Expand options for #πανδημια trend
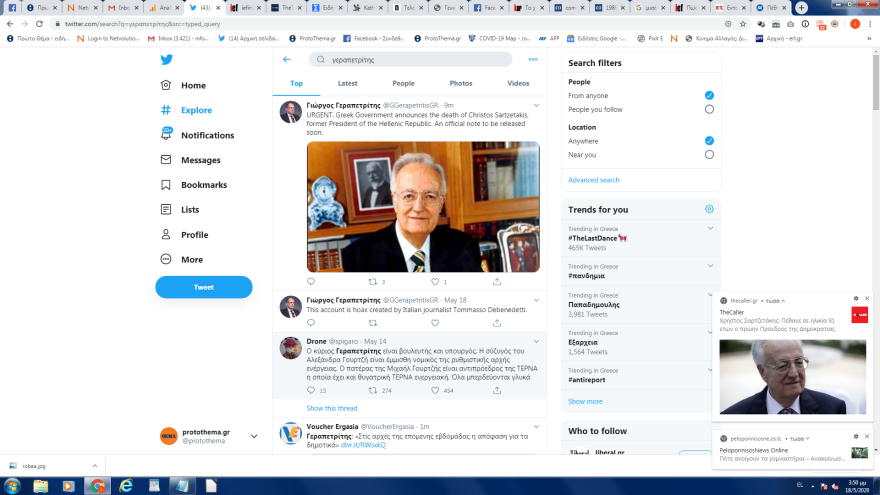 click(x=711, y=266)
